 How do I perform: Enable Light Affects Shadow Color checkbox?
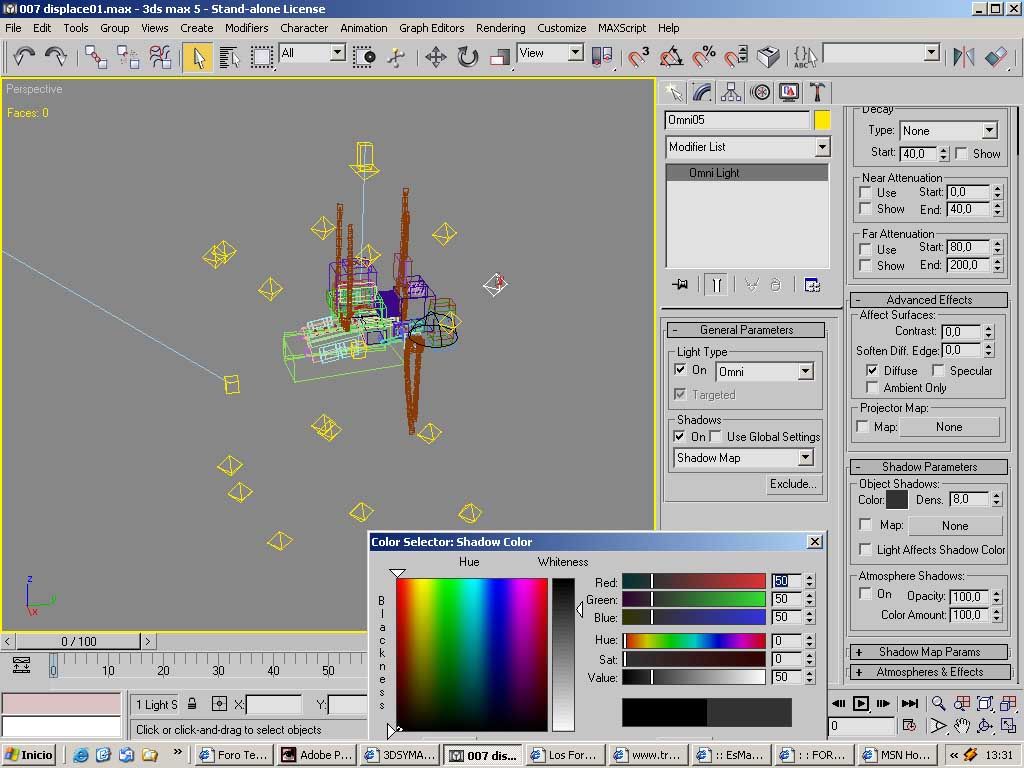point(865,550)
